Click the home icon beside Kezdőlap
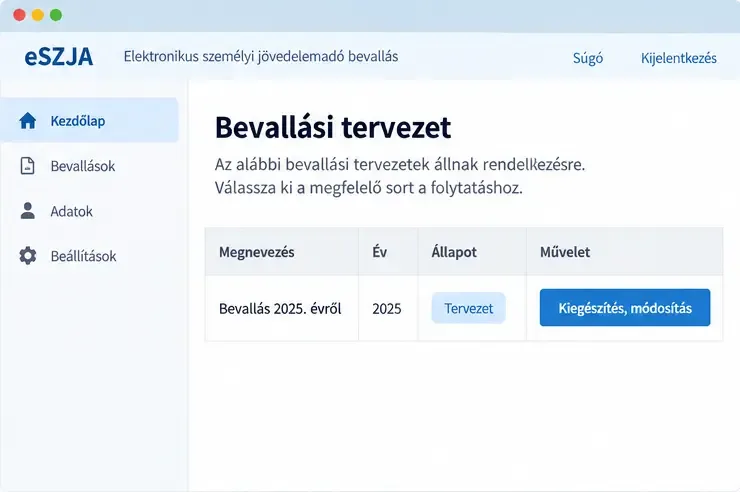 coord(27,121)
